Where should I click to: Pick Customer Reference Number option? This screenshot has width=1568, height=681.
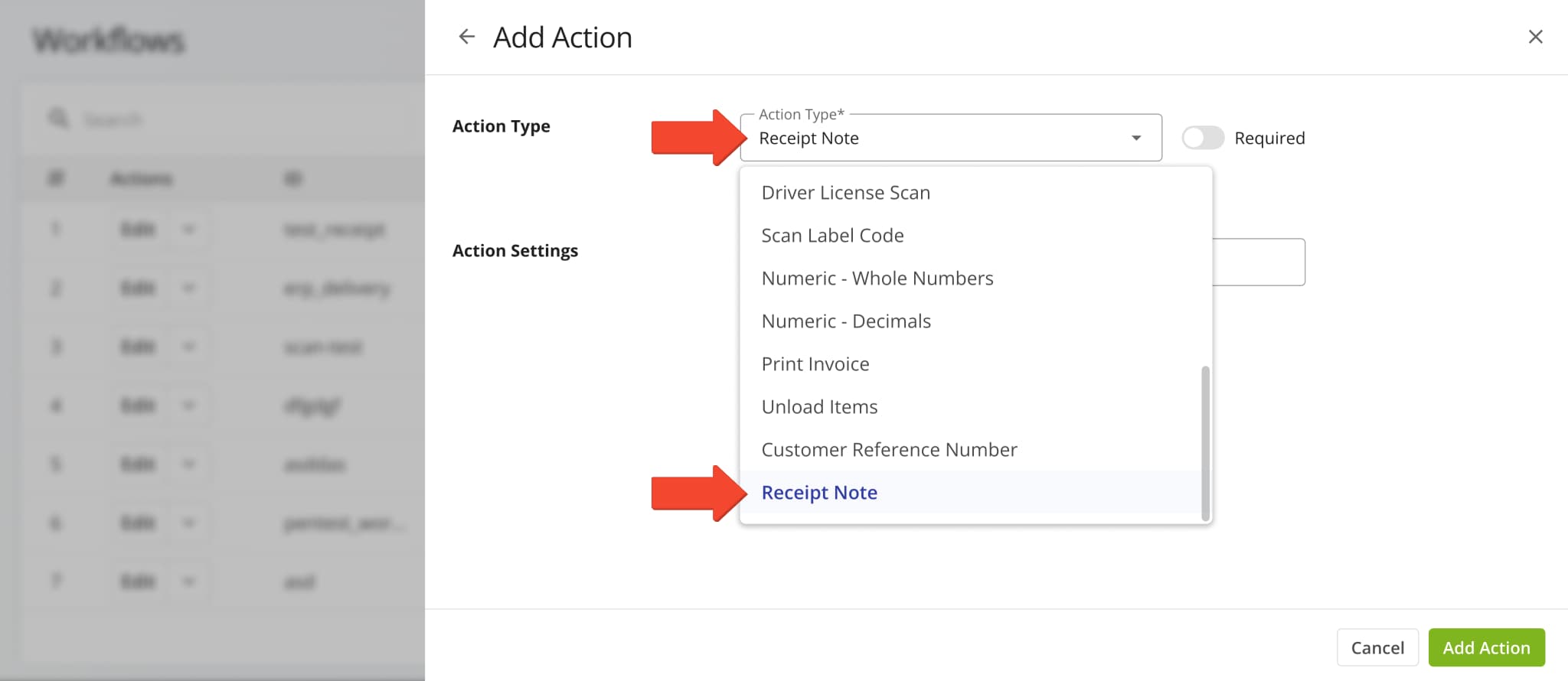pos(889,450)
